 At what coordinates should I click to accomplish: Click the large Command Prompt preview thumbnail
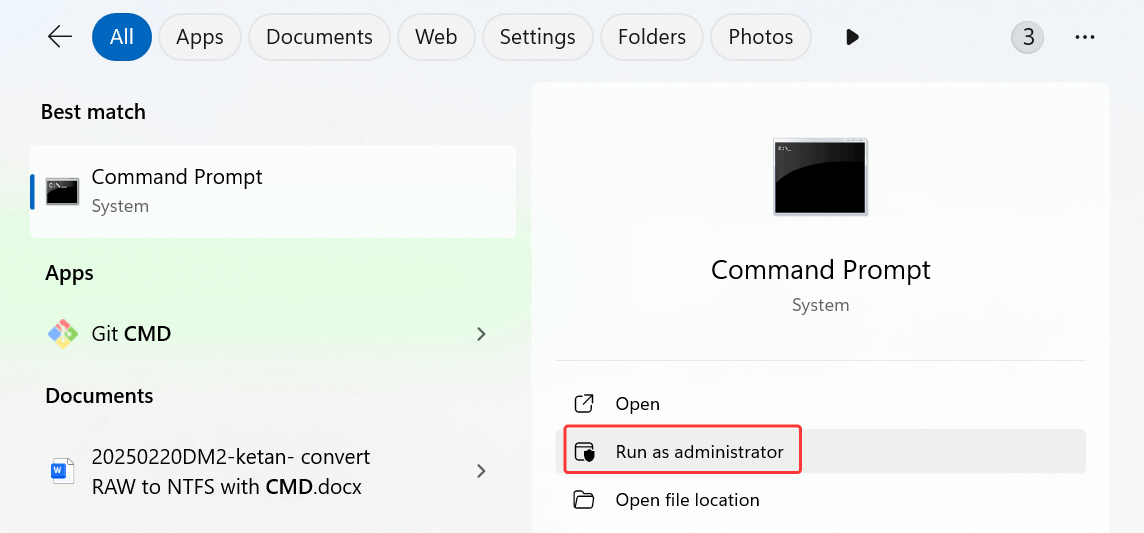(x=820, y=177)
